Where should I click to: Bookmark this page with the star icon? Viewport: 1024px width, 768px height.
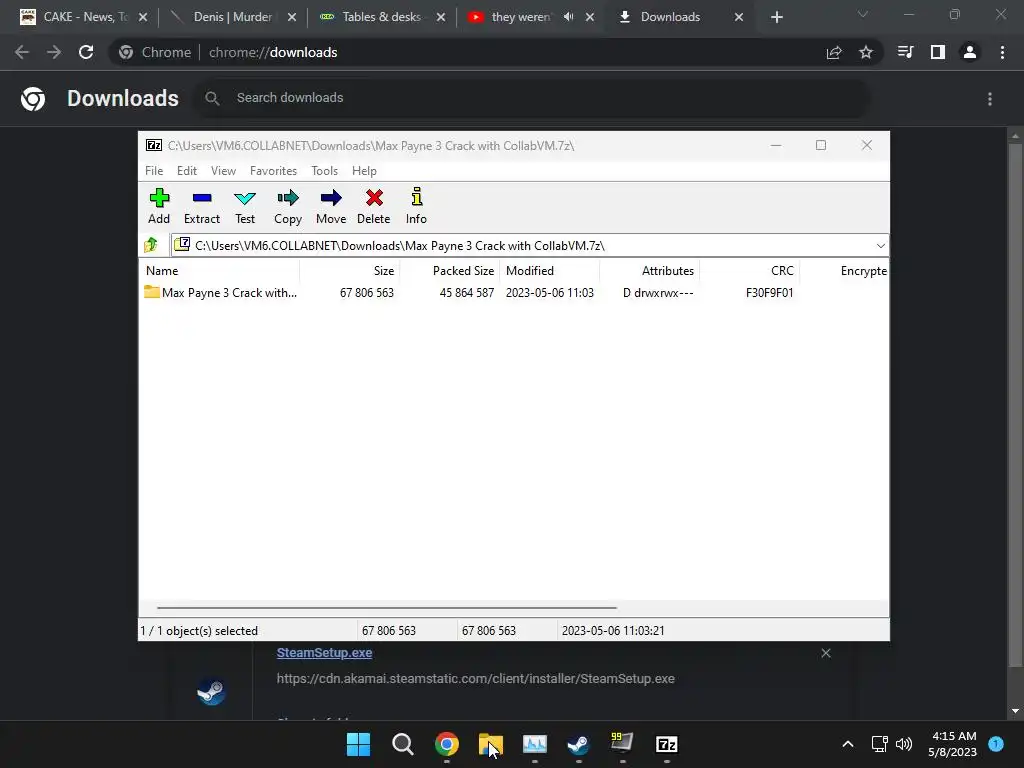[866, 52]
